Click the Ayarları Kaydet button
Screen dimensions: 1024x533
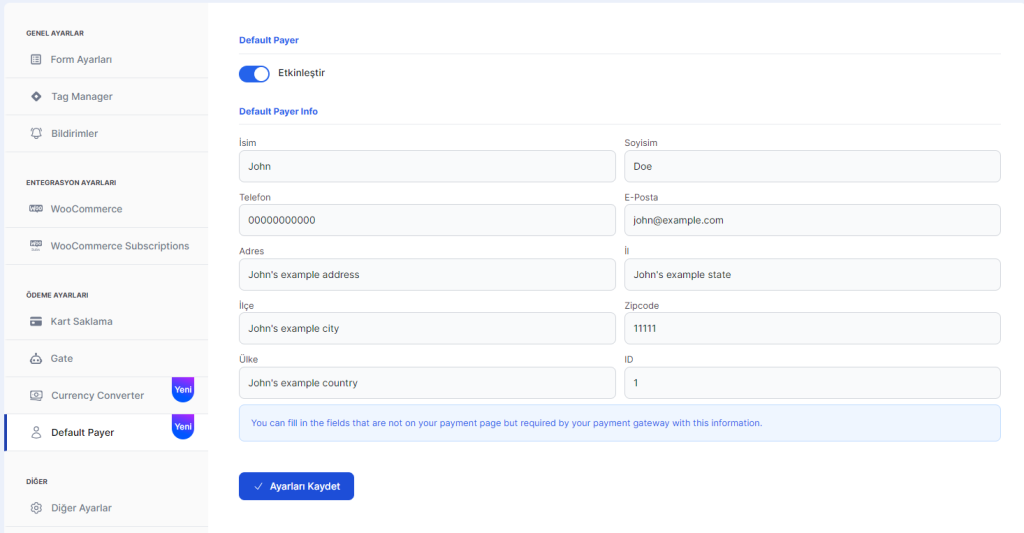(296, 486)
